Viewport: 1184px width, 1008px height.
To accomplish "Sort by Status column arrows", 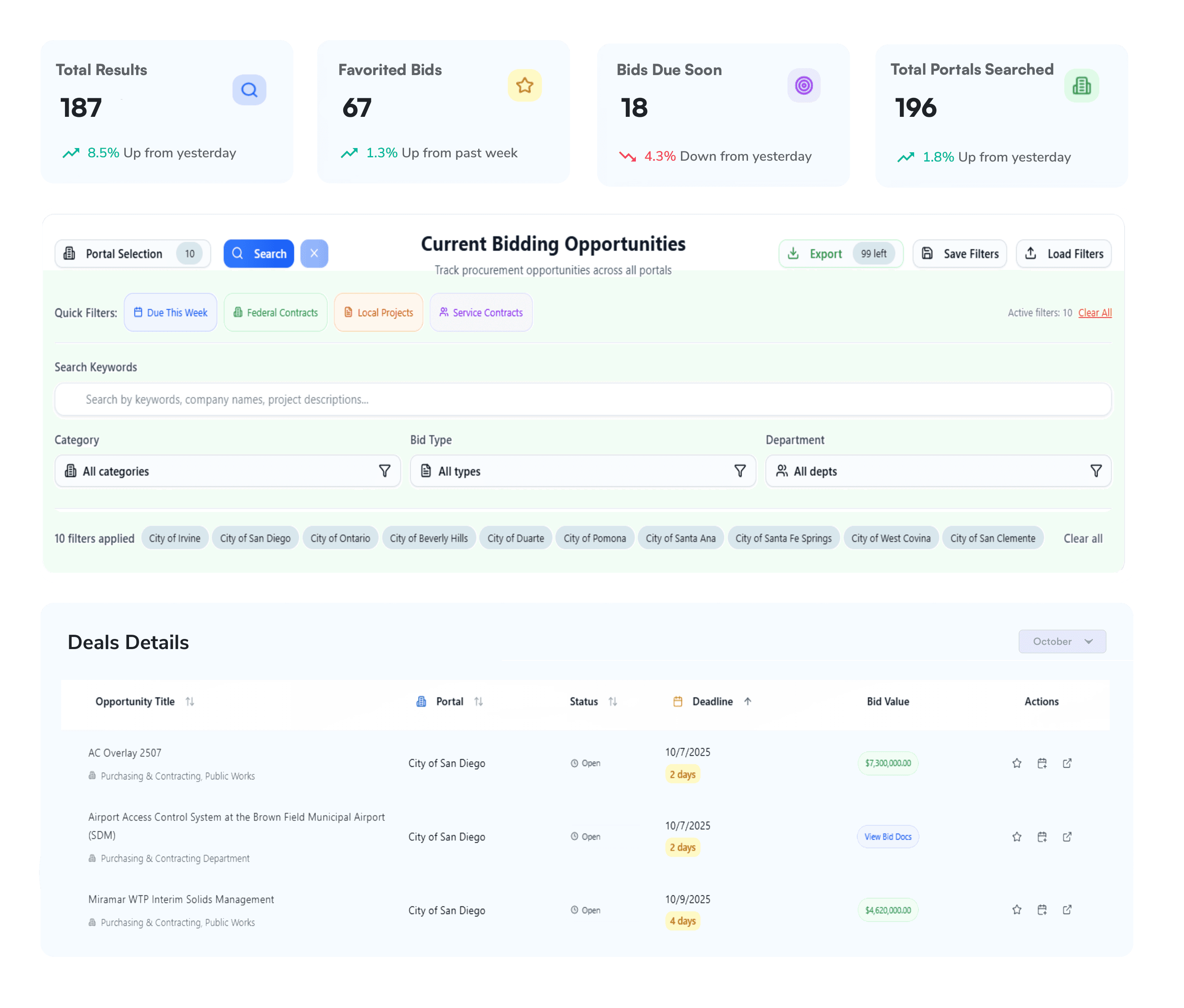I will (x=613, y=702).
